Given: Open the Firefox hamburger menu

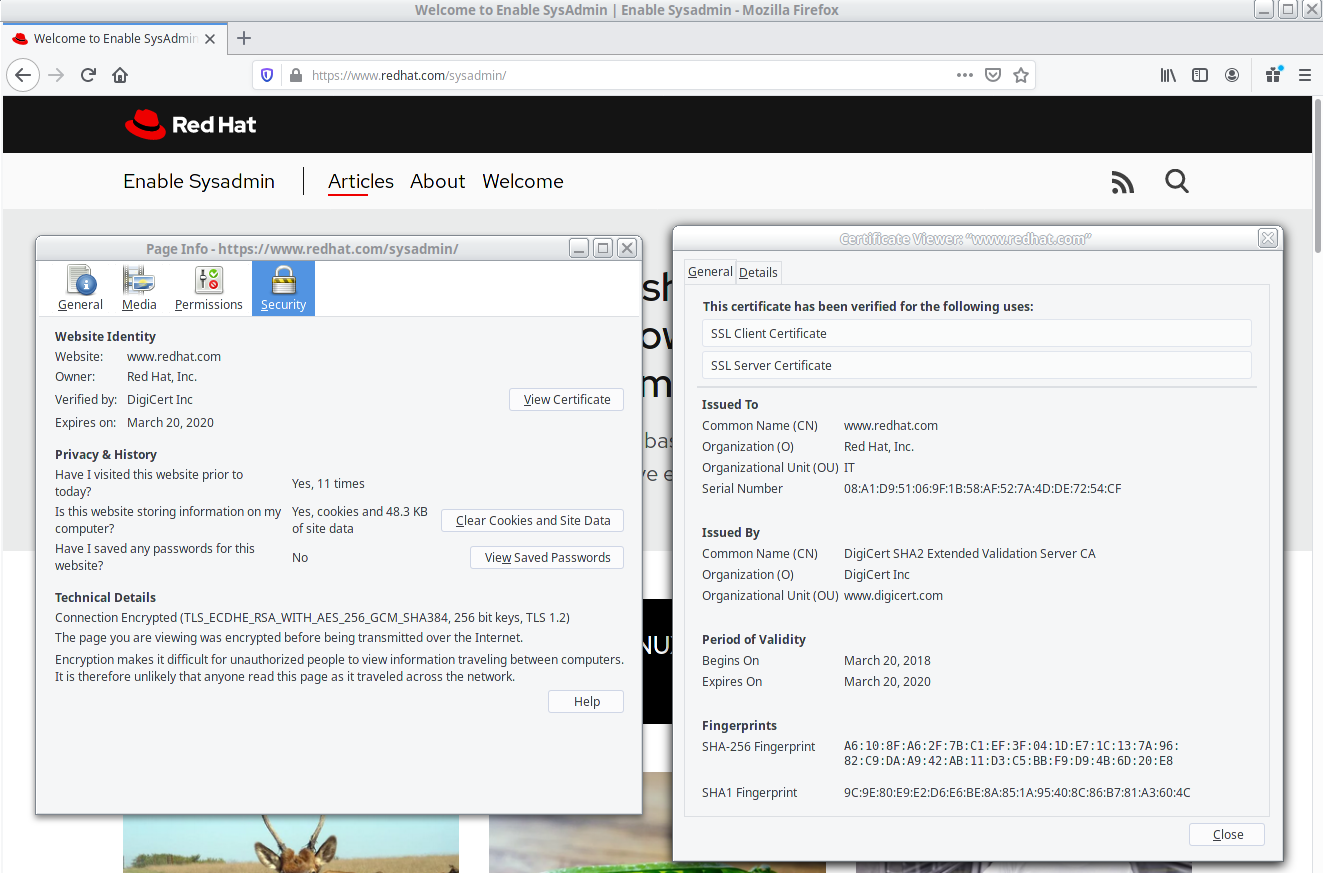Looking at the screenshot, I should (1304, 75).
